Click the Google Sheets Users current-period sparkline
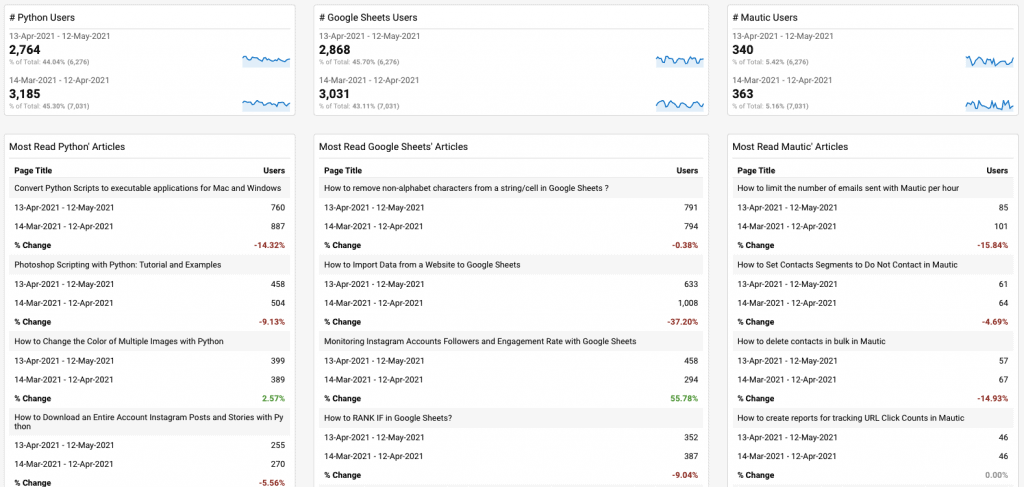1024x487 pixels. coord(680,61)
